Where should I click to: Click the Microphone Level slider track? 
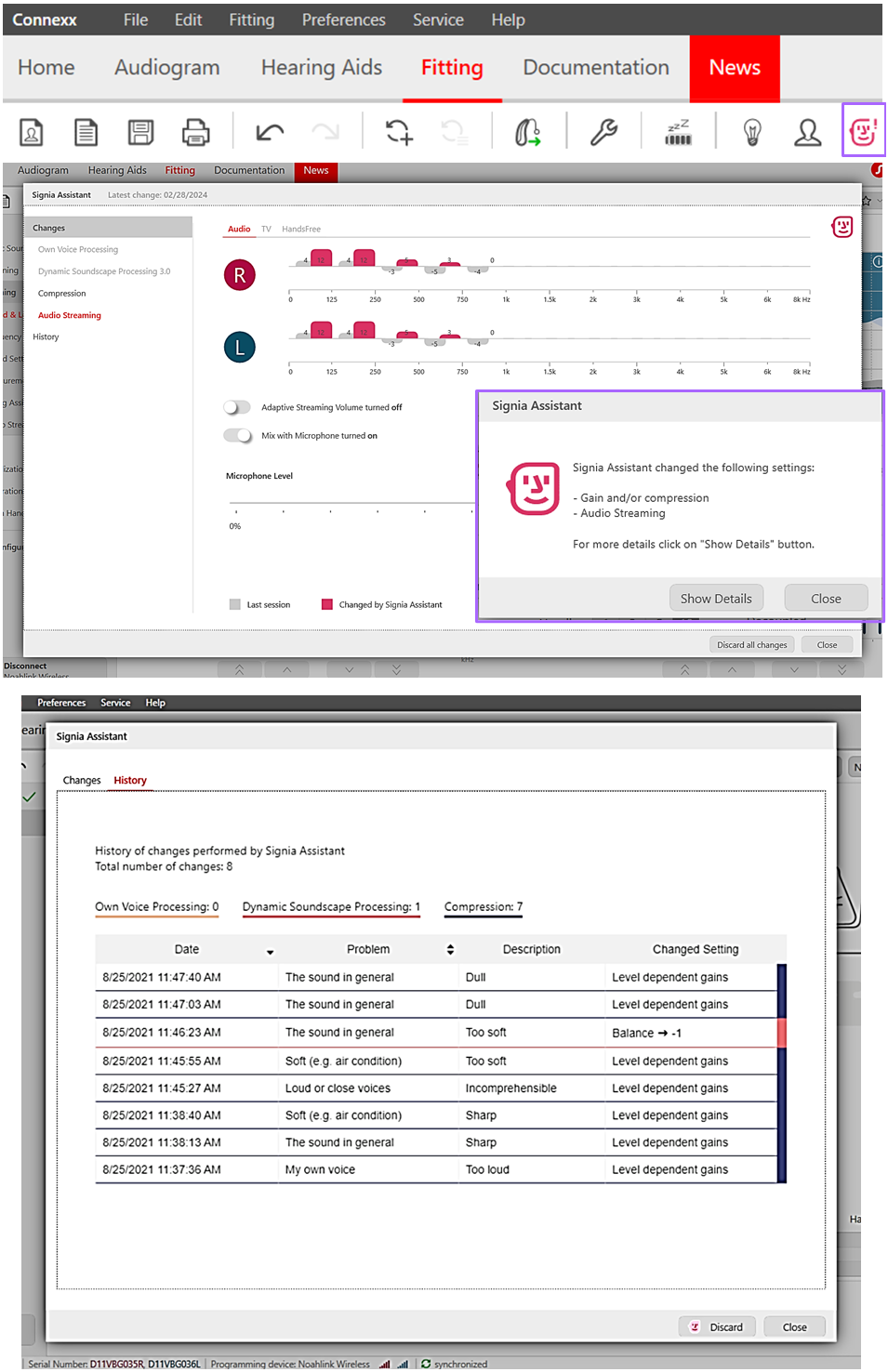pos(351,505)
